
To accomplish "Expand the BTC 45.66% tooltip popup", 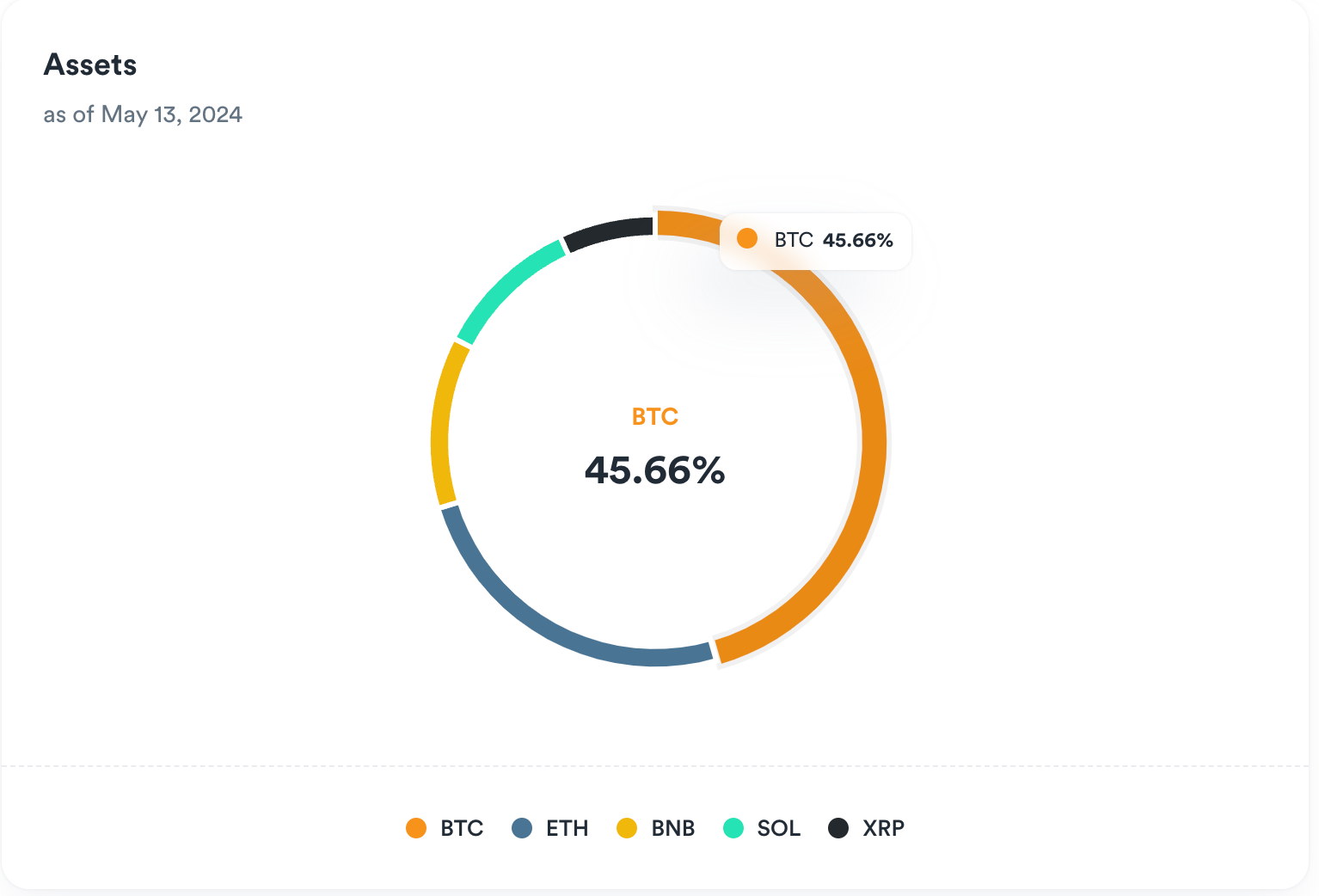I will pos(815,241).
